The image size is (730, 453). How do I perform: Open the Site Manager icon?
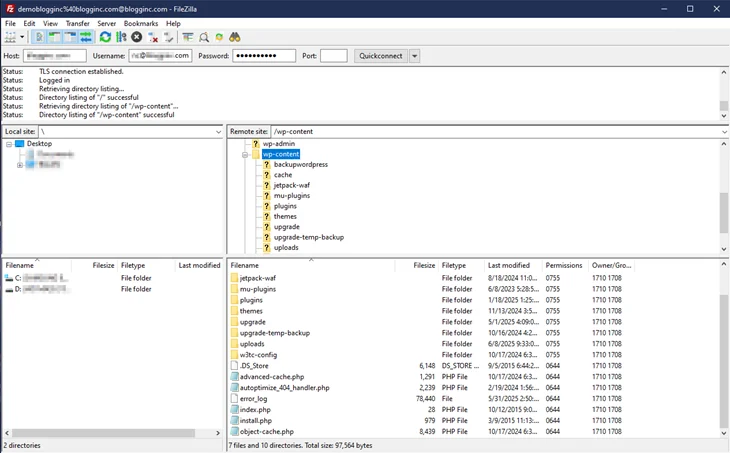tap(12, 37)
